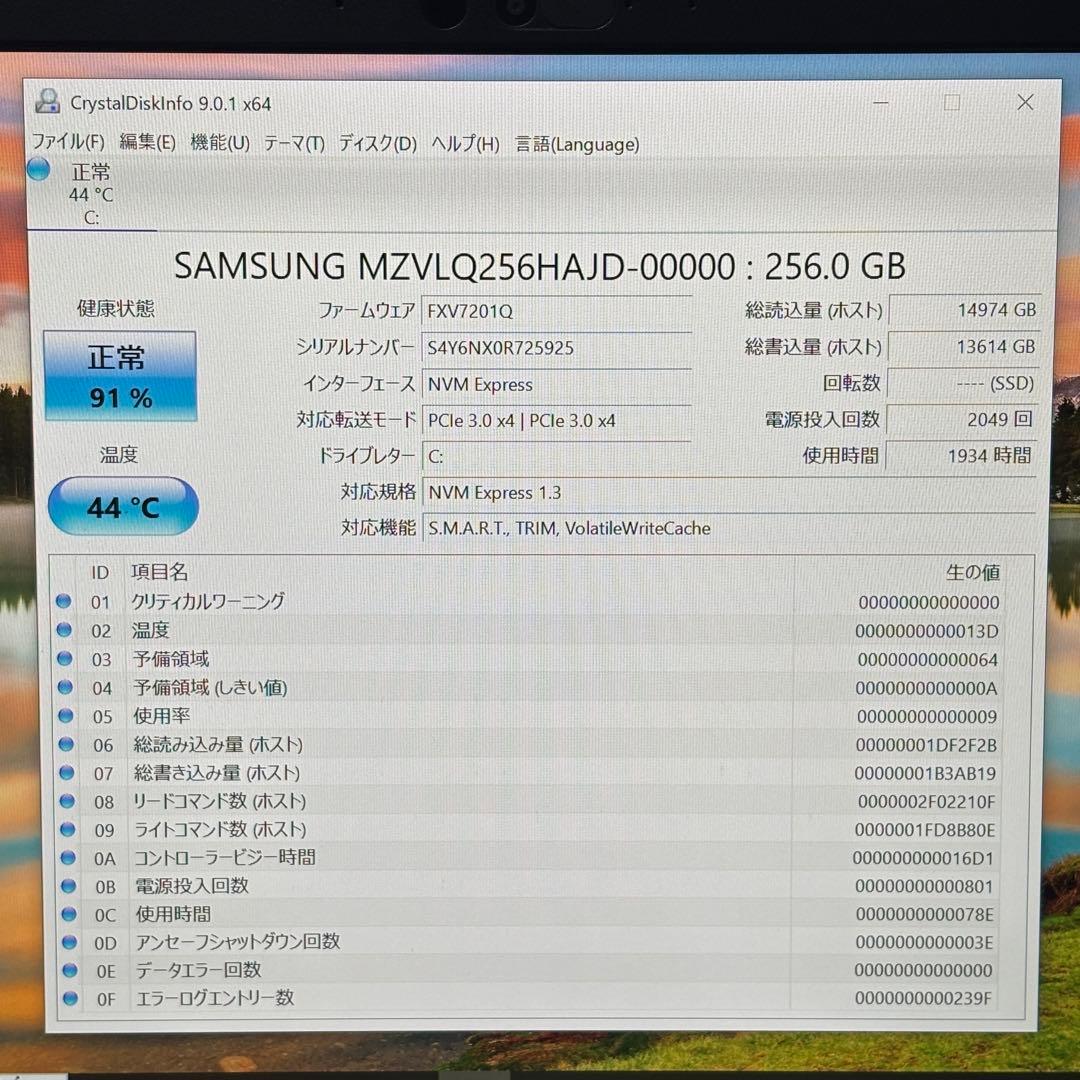
Task: Open the ヘルプ(H) menu
Action: 459,144
